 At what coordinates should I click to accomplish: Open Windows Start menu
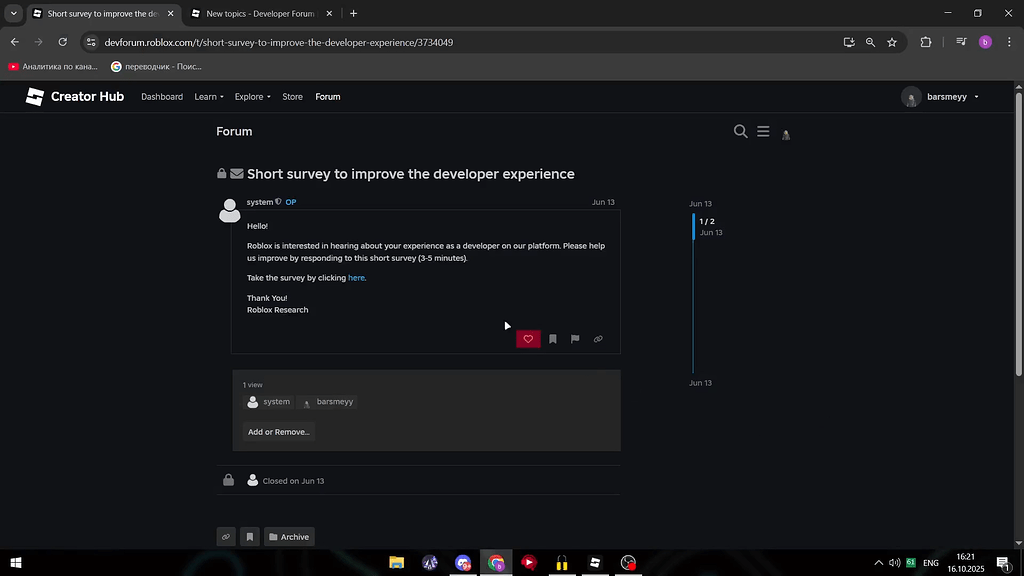point(16,563)
